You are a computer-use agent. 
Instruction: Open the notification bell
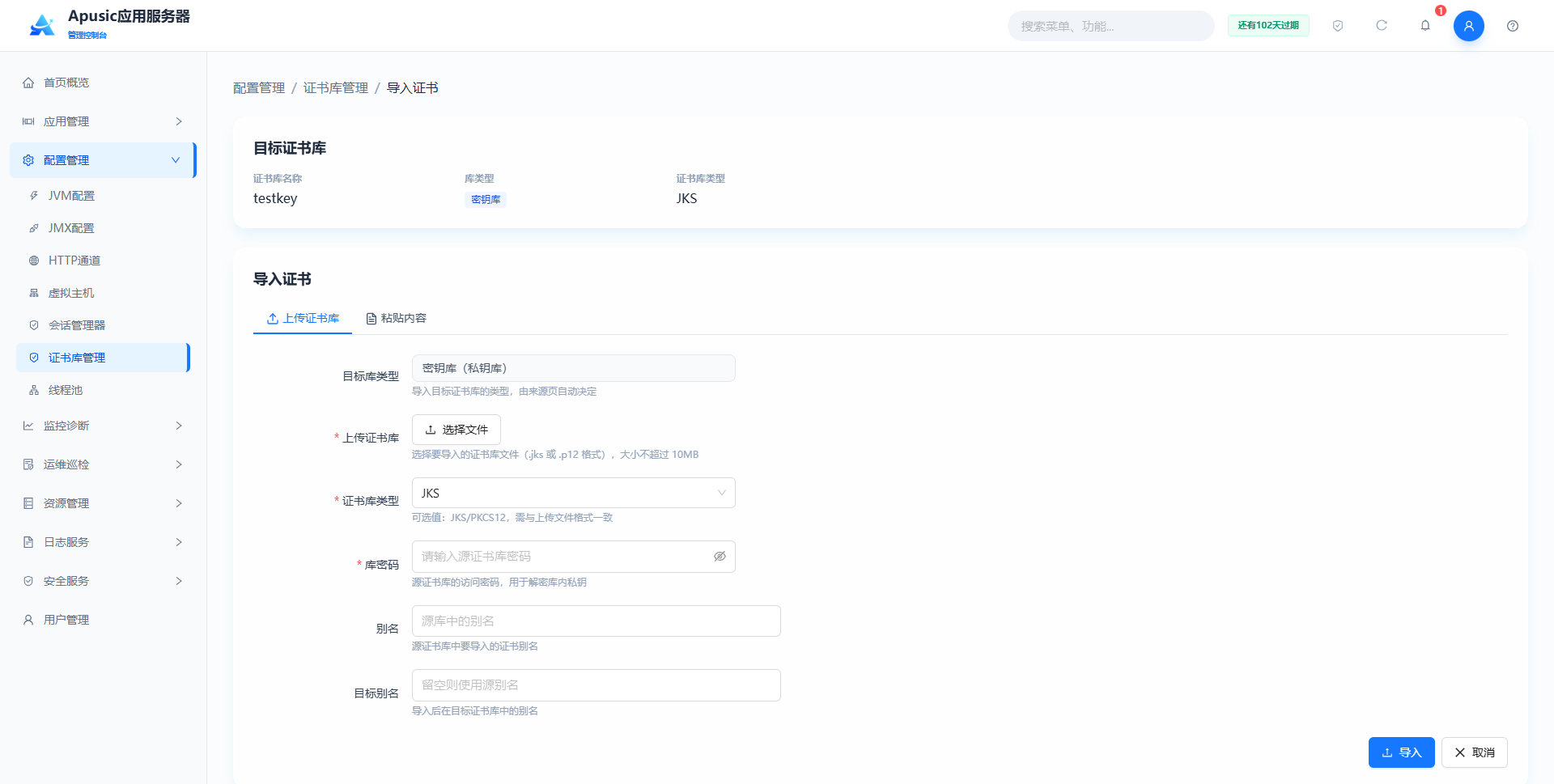(1425, 26)
